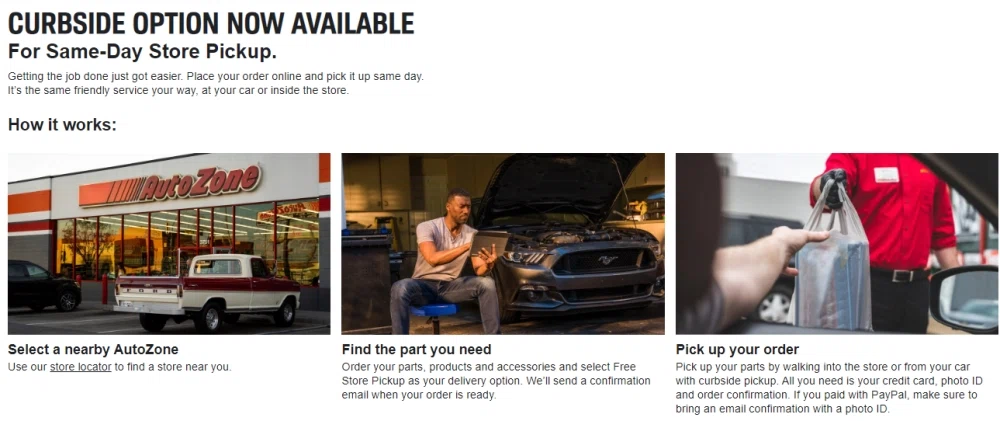The width and height of the screenshot is (1000, 421).
Task: Click the Mustang front grille emblem
Action: tap(603, 260)
